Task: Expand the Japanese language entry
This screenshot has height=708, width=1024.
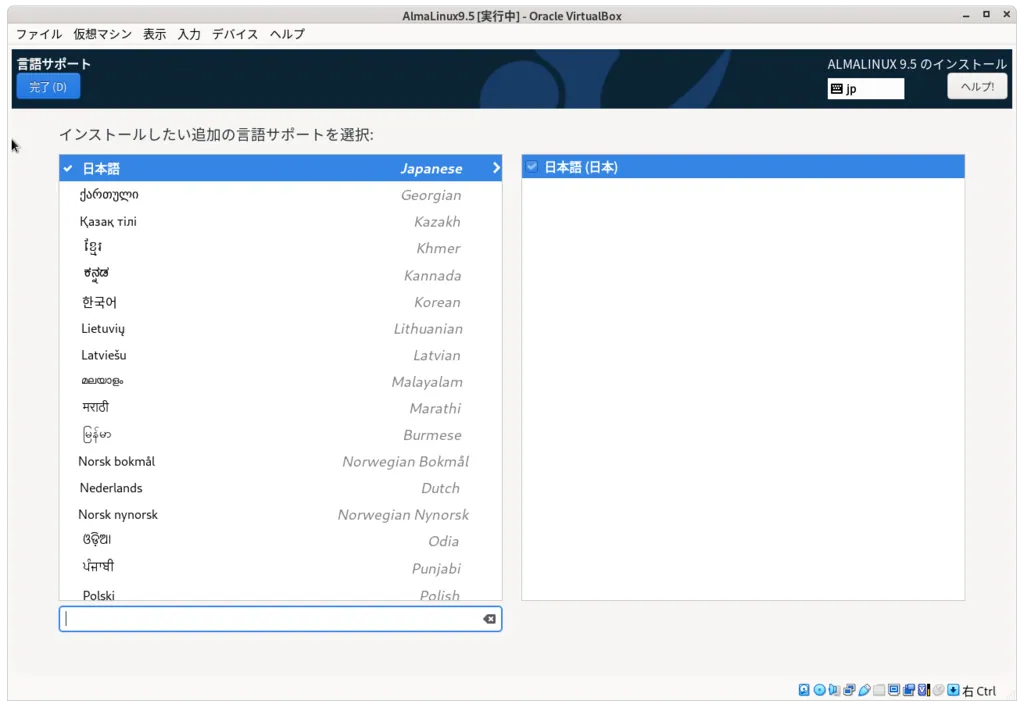Action: point(496,168)
